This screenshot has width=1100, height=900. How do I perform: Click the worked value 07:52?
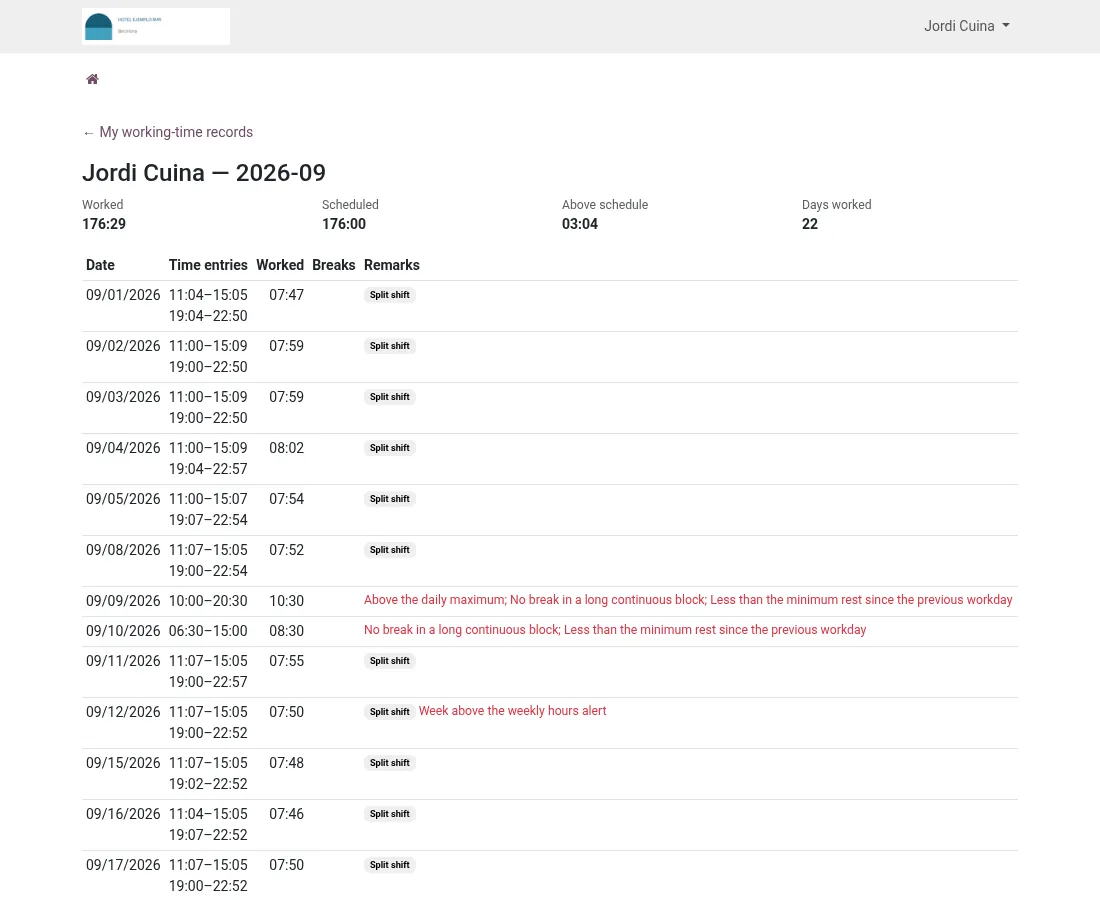[x=287, y=550]
